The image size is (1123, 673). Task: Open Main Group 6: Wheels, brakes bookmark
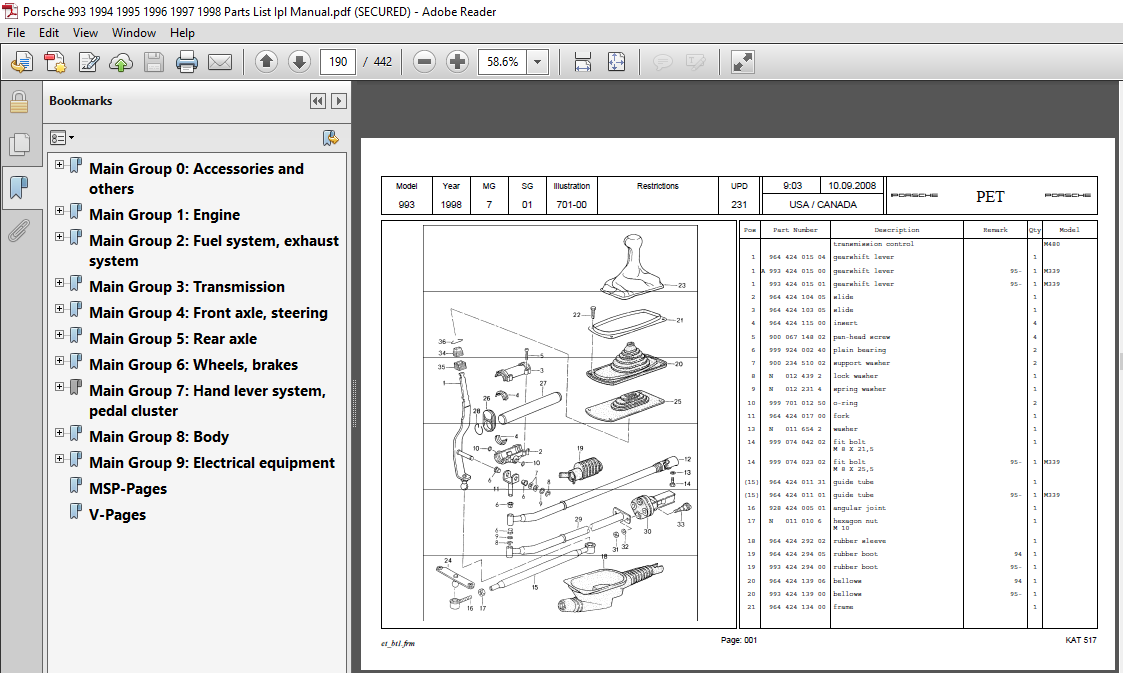193,365
